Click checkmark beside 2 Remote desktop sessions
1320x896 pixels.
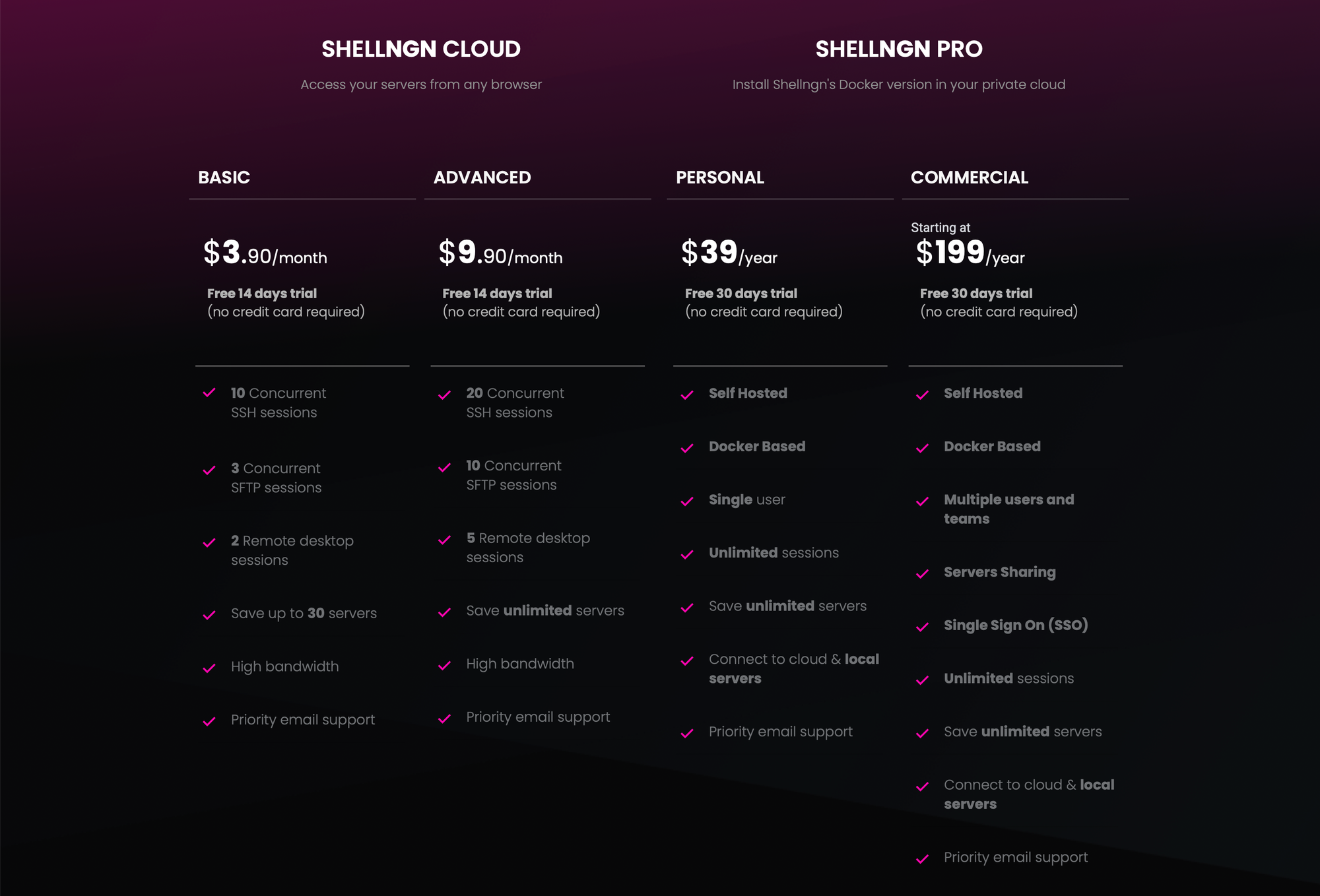[209, 543]
